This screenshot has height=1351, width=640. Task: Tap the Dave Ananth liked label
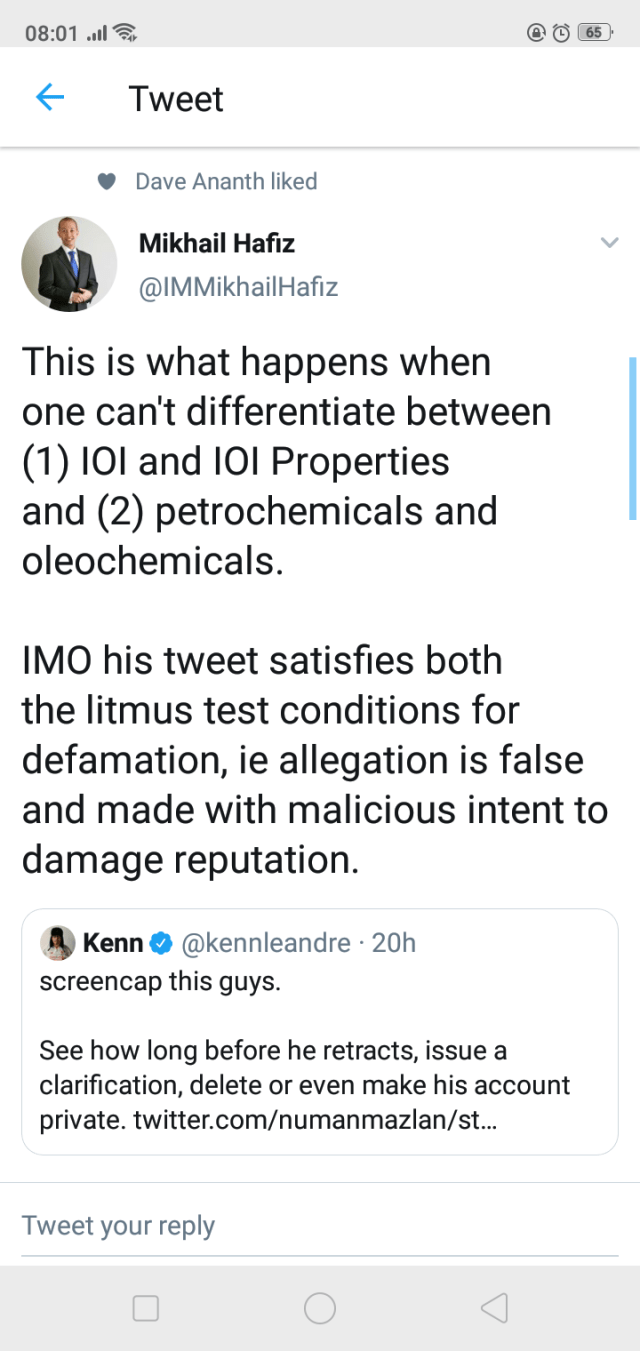226,182
